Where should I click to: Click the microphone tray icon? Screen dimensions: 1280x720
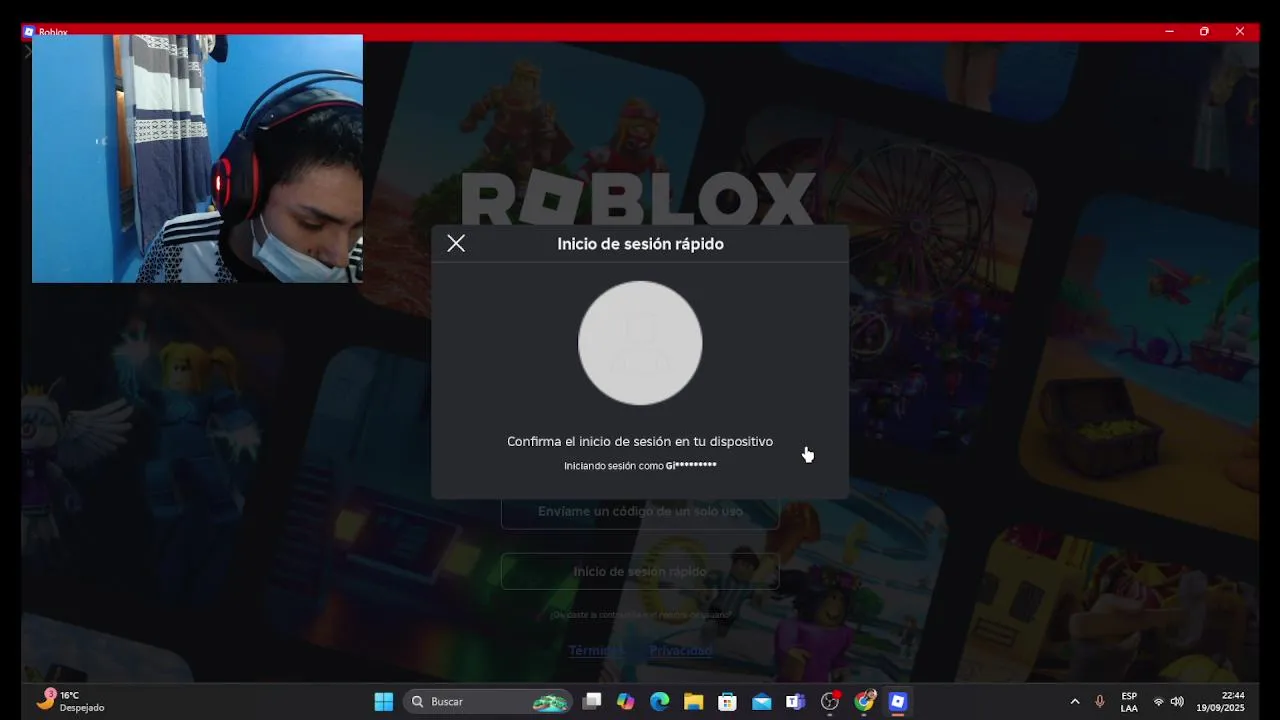(1100, 702)
